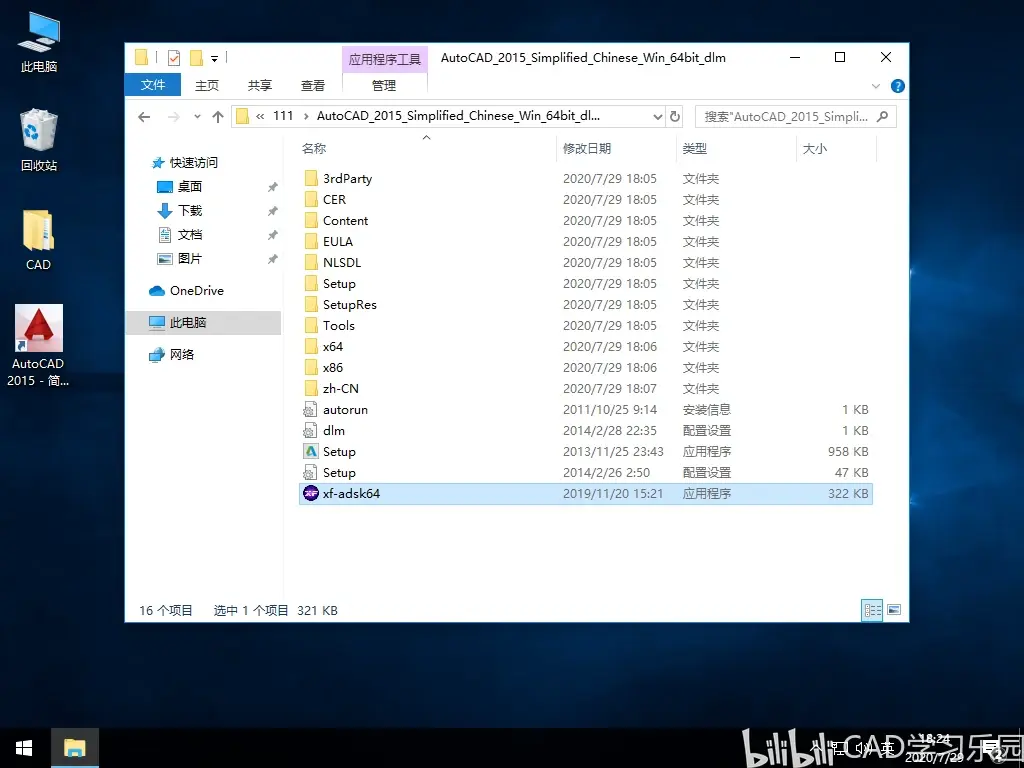Open the quick access toolbar customize dropdown
Image resolution: width=1024 pixels, height=768 pixels.
pos(214,59)
